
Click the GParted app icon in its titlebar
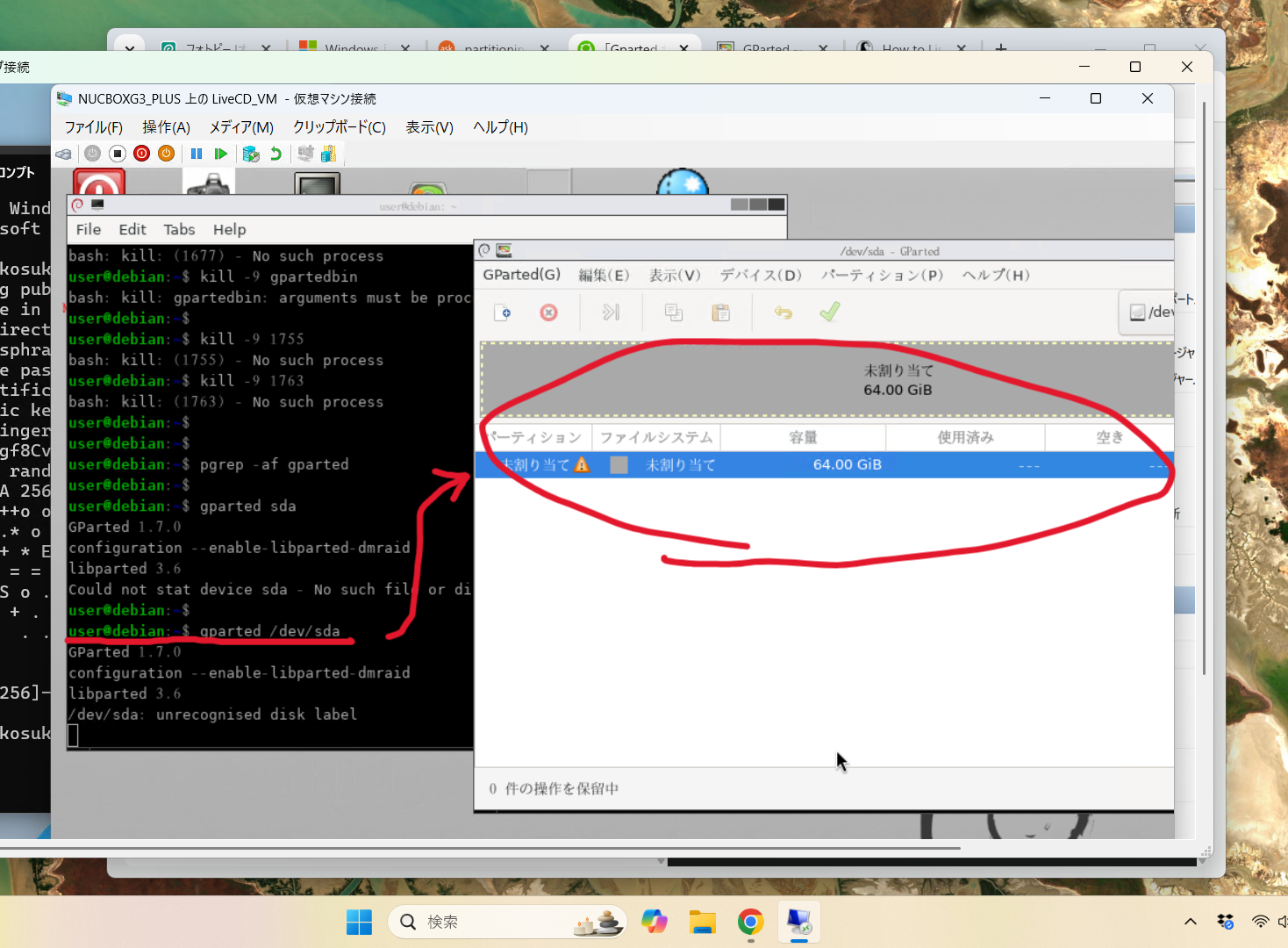point(504,250)
